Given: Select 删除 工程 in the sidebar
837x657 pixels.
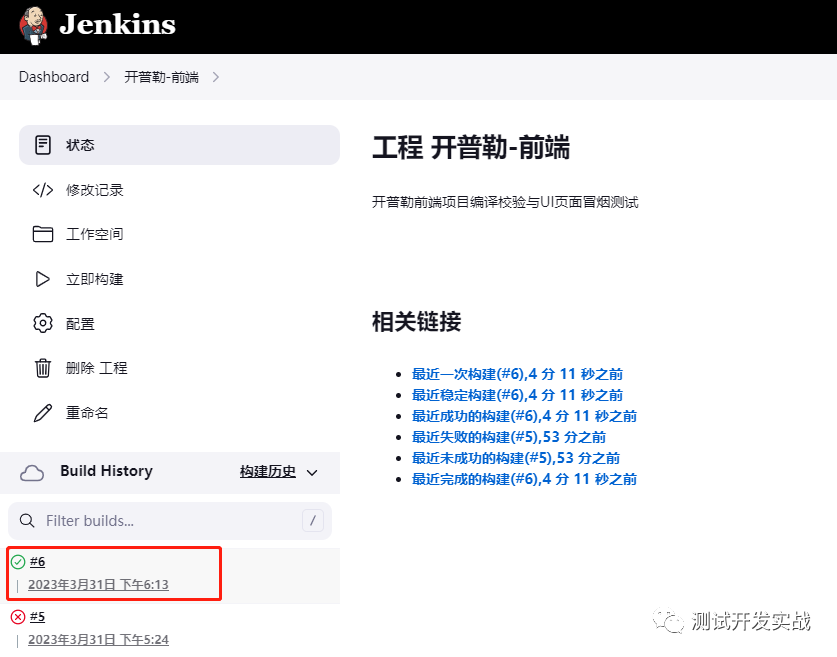Looking at the screenshot, I should click(x=97, y=368).
